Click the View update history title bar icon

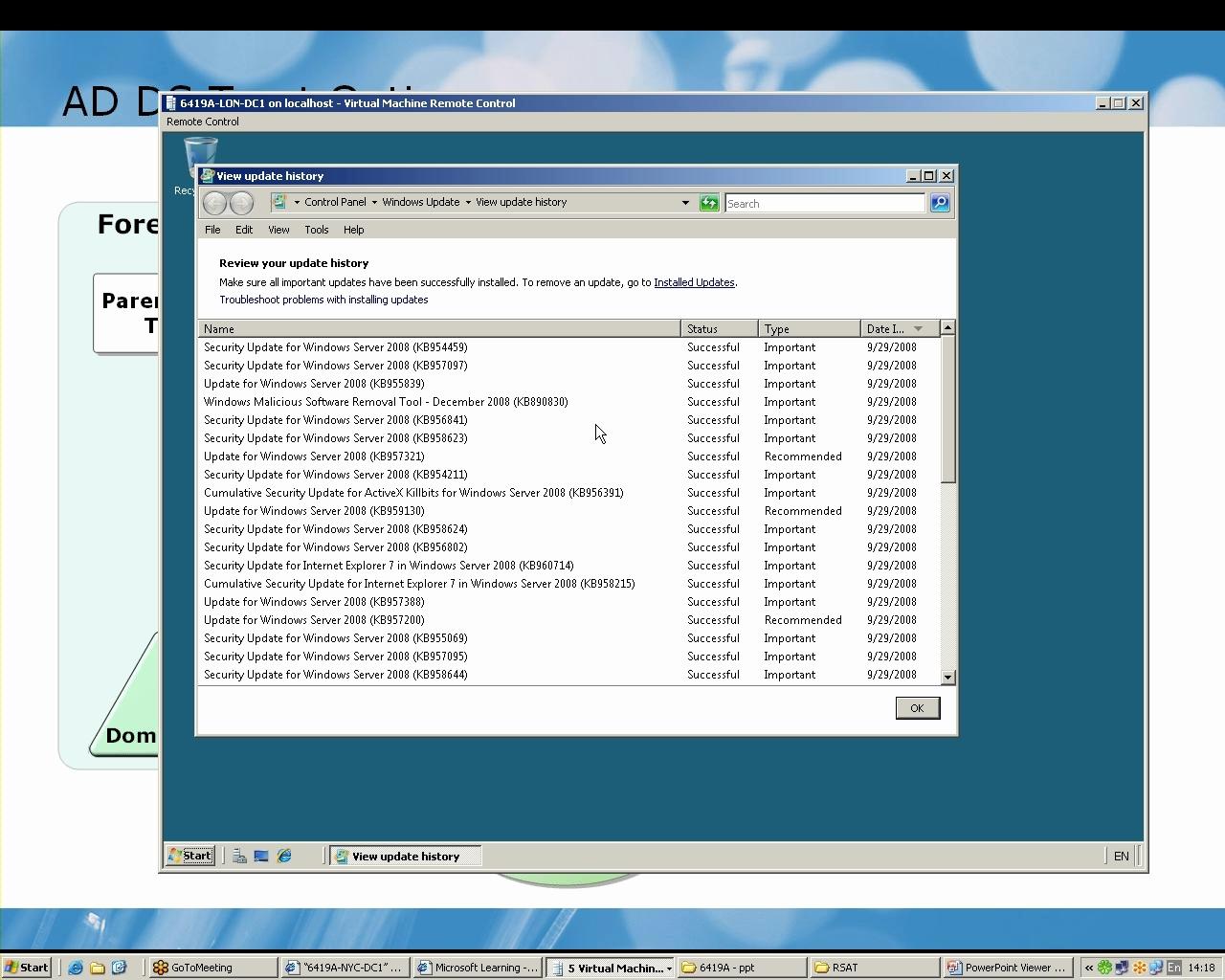[x=207, y=176]
